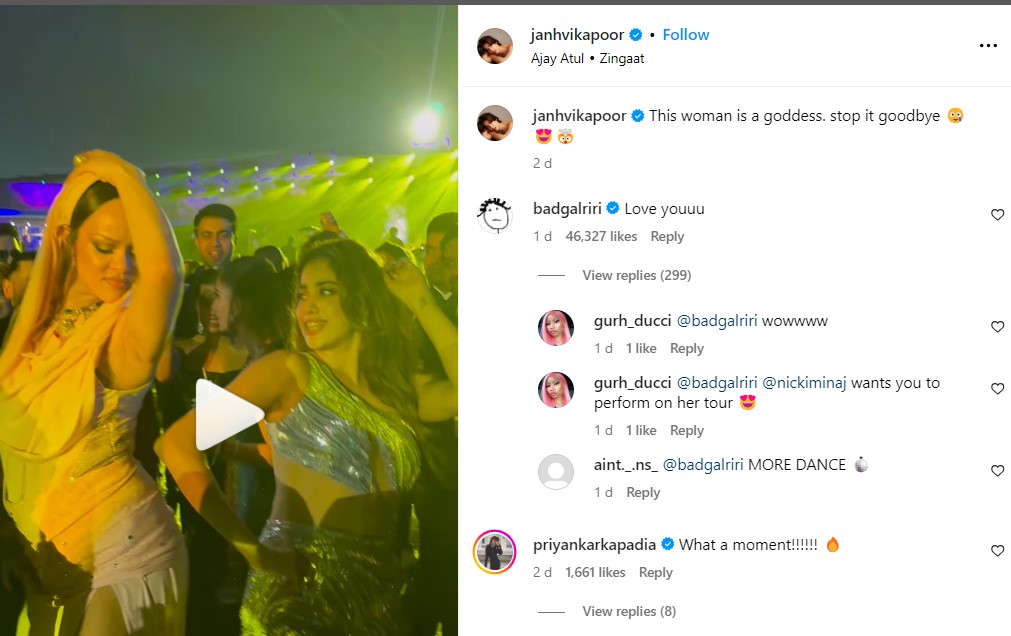Open aint._.ns_ default avatar
The height and width of the screenshot is (636, 1011).
coord(556,472)
